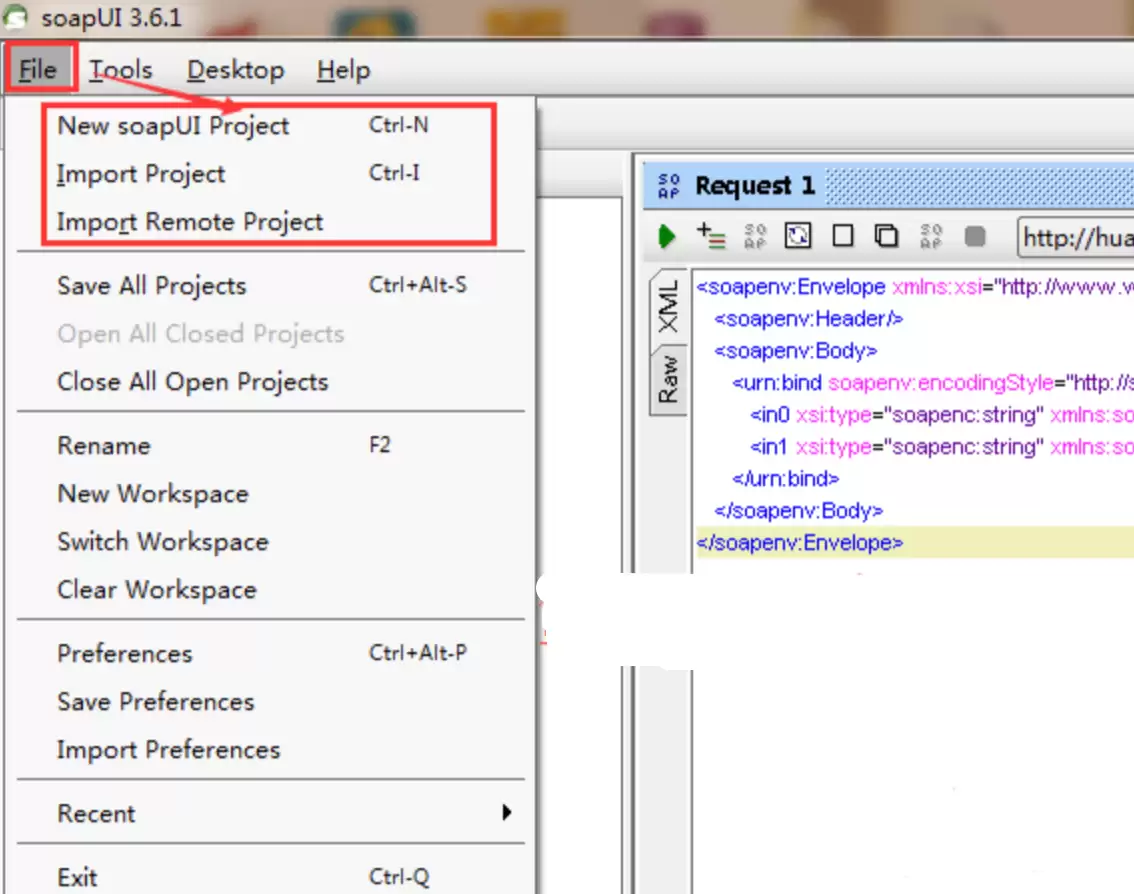Click the Request 1 window title bar

coord(889,186)
